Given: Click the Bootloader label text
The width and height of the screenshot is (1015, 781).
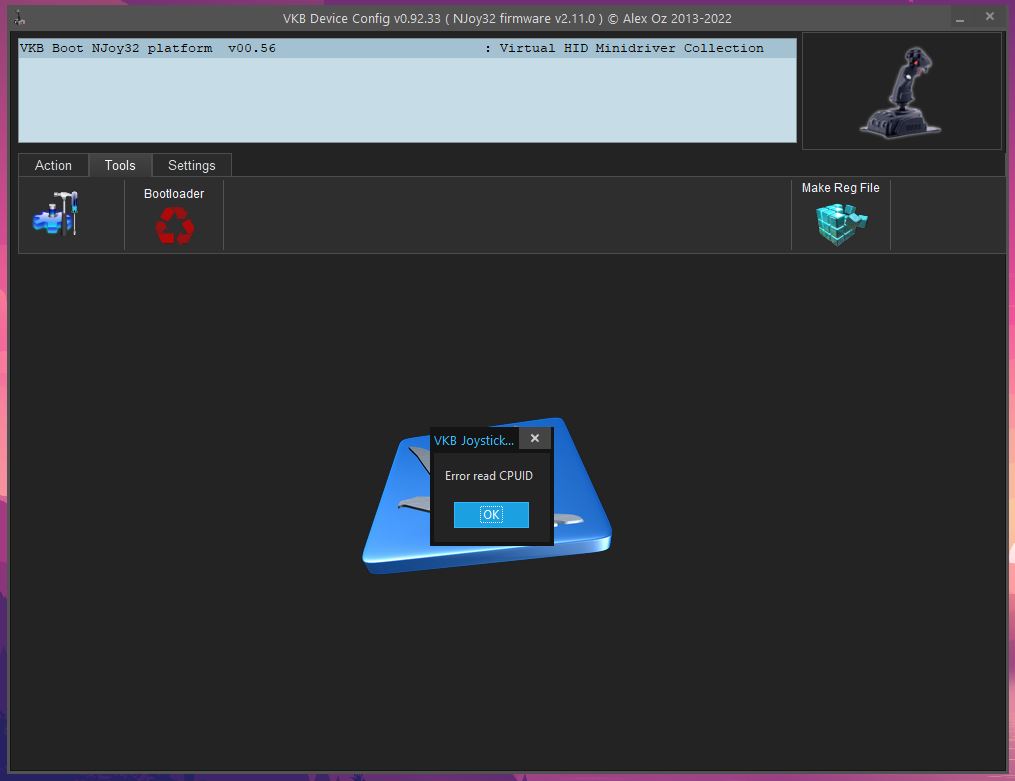Looking at the screenshot, I should click(173, 194).
